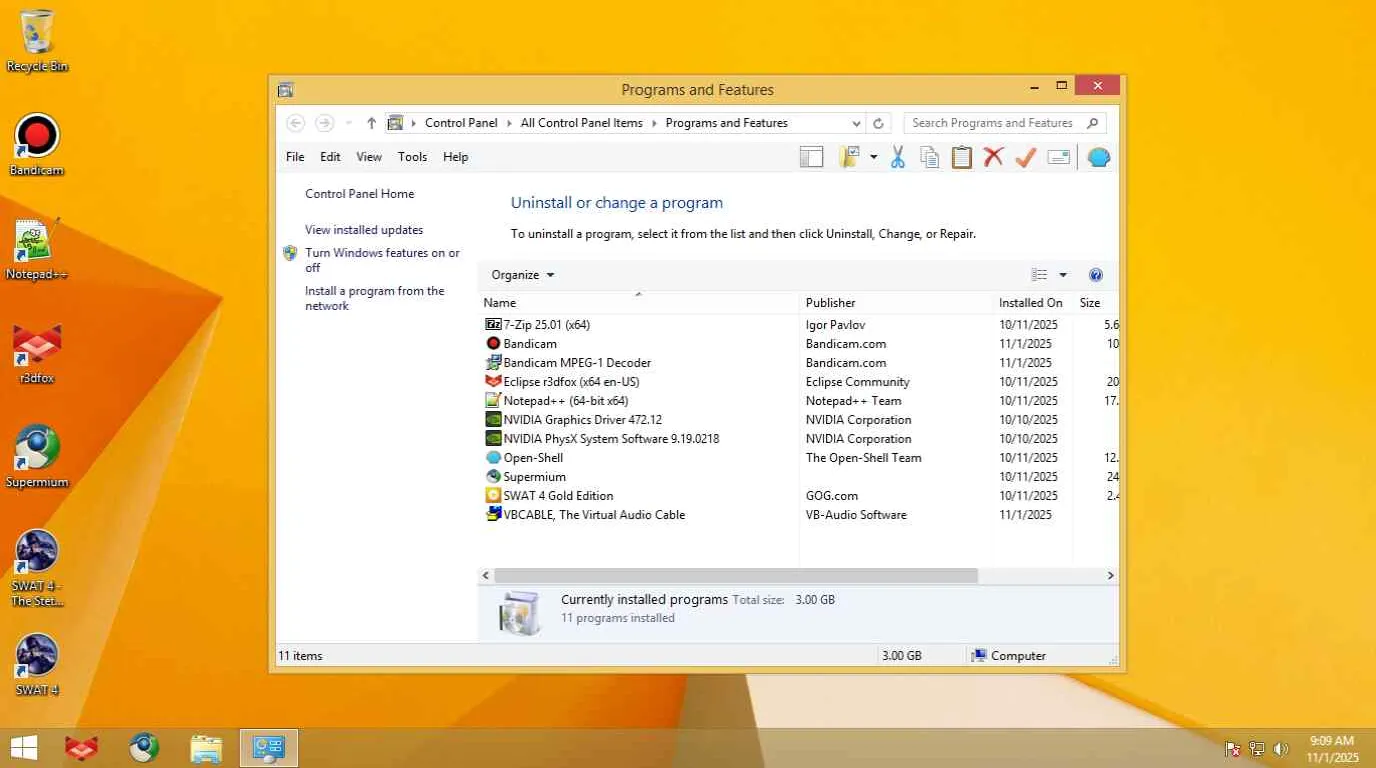Image resolution: width=1376 pixels, height=768 pixels.
Task: Open Supermium from the taskbar
Action: (144, 748)
